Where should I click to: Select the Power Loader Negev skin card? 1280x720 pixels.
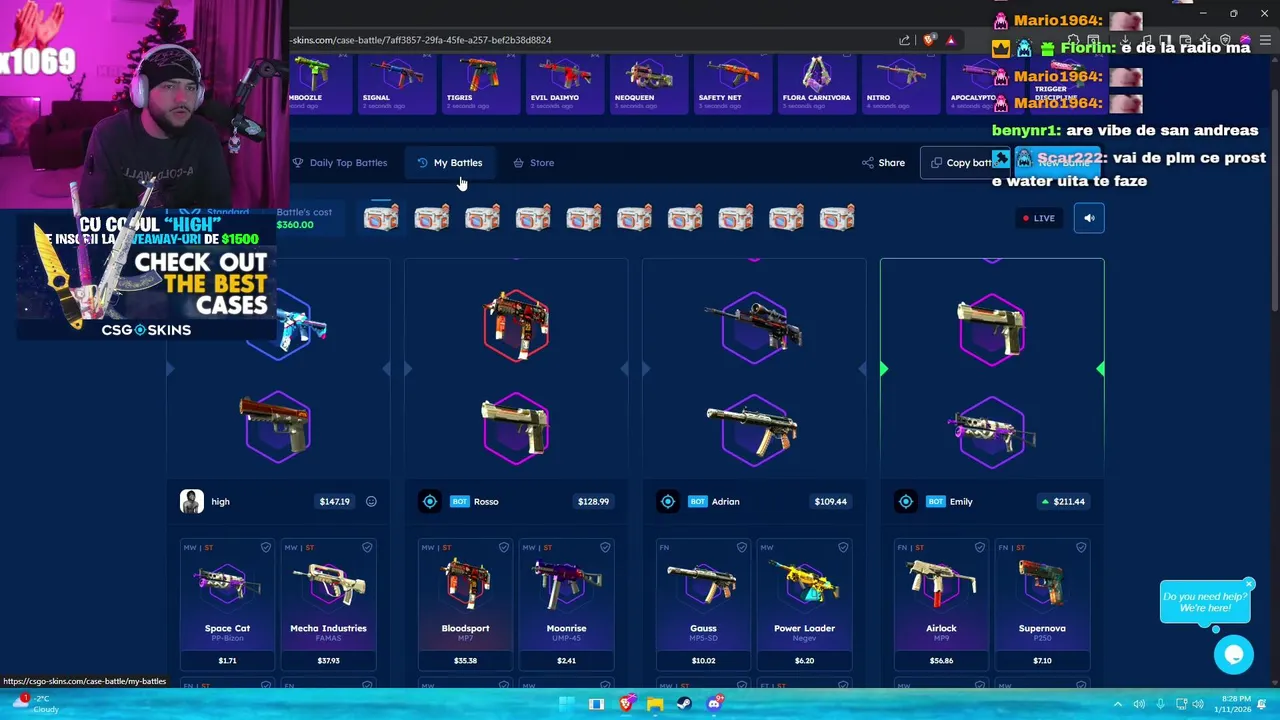coord(804,604)
